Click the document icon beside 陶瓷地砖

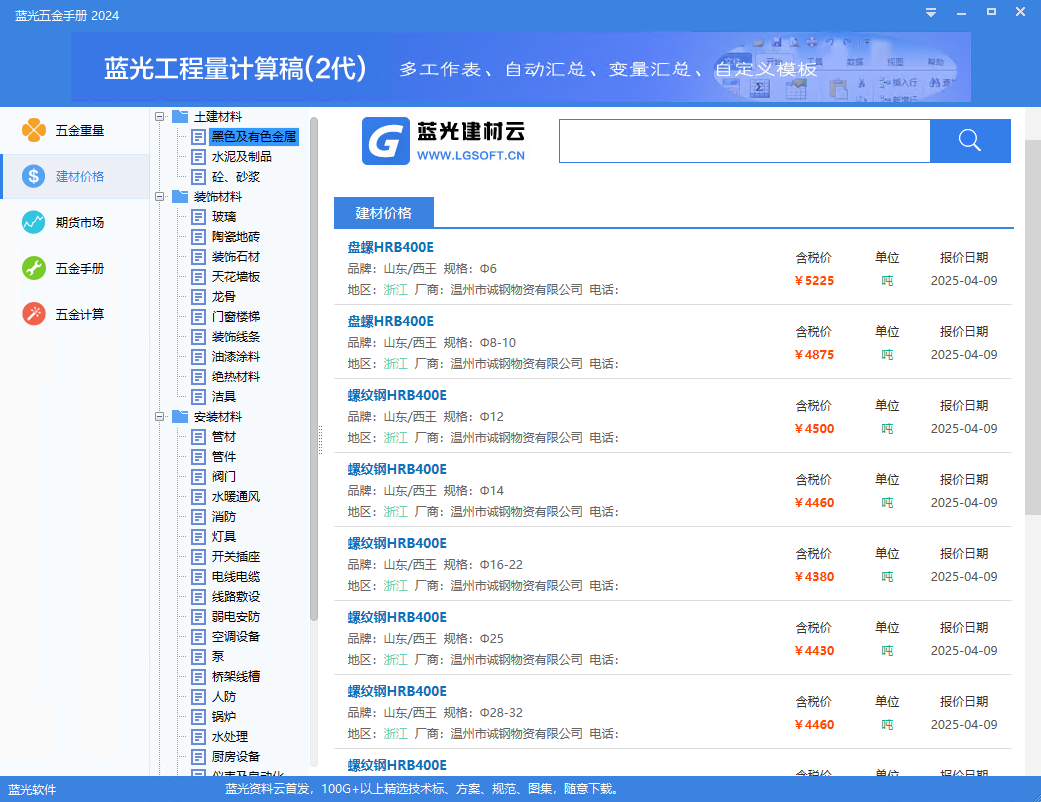pos(198,236)
